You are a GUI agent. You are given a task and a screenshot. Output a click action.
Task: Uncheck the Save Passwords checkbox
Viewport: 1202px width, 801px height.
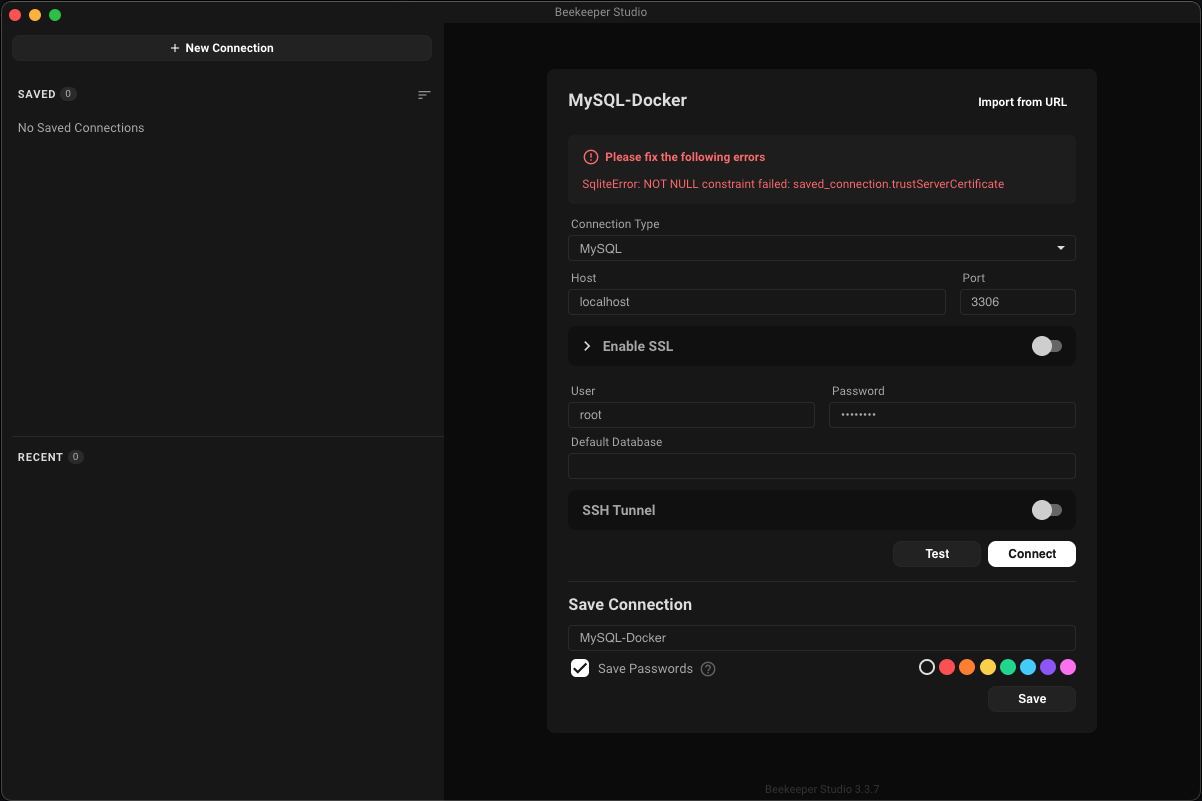click(x=580, y=668)
